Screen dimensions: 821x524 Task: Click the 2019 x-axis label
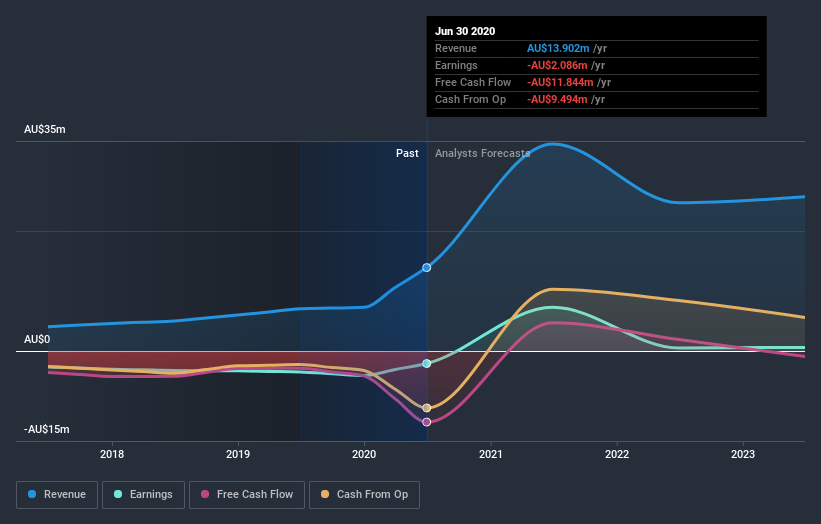(x=238, y=454)
